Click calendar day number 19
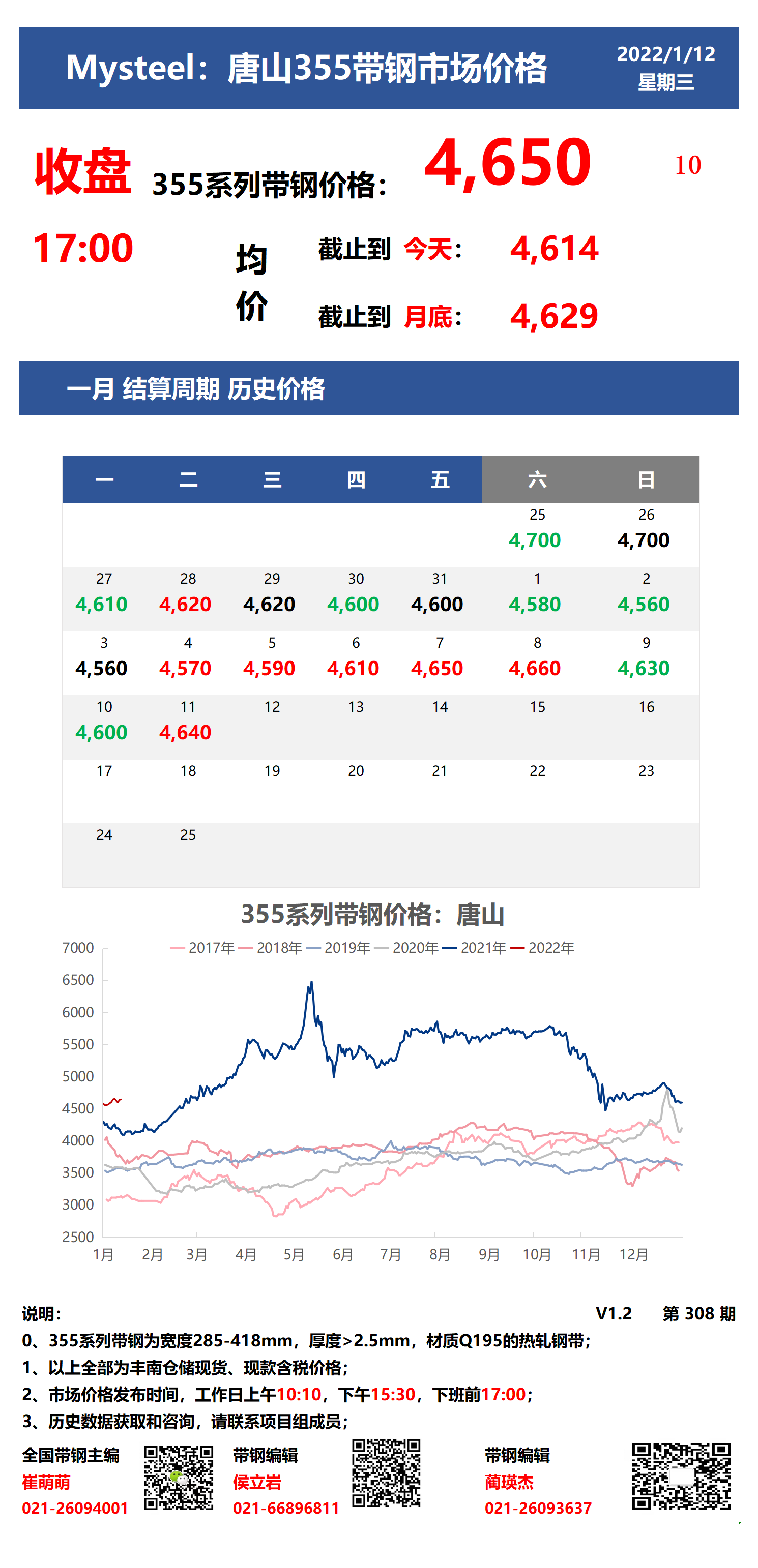 (x=272, y=771)
